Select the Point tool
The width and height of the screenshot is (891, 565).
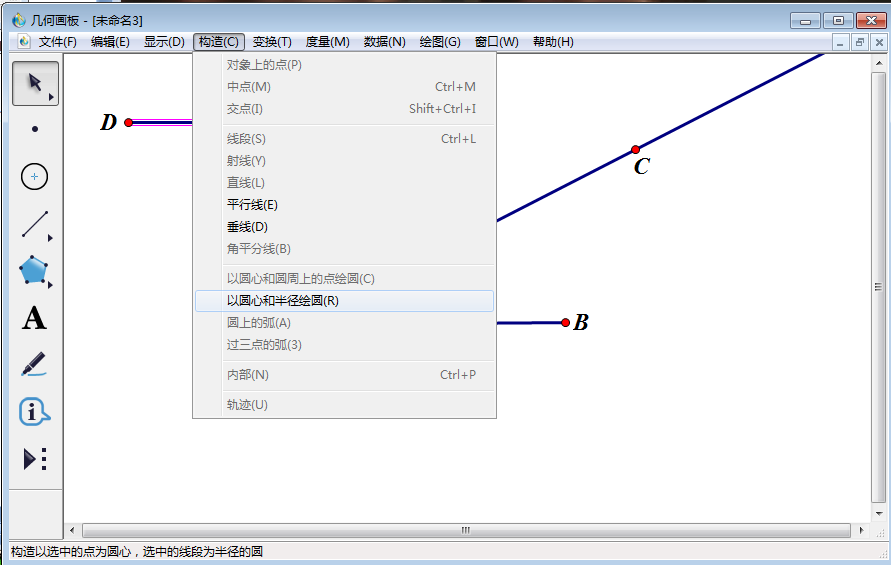tap(35, 129)
